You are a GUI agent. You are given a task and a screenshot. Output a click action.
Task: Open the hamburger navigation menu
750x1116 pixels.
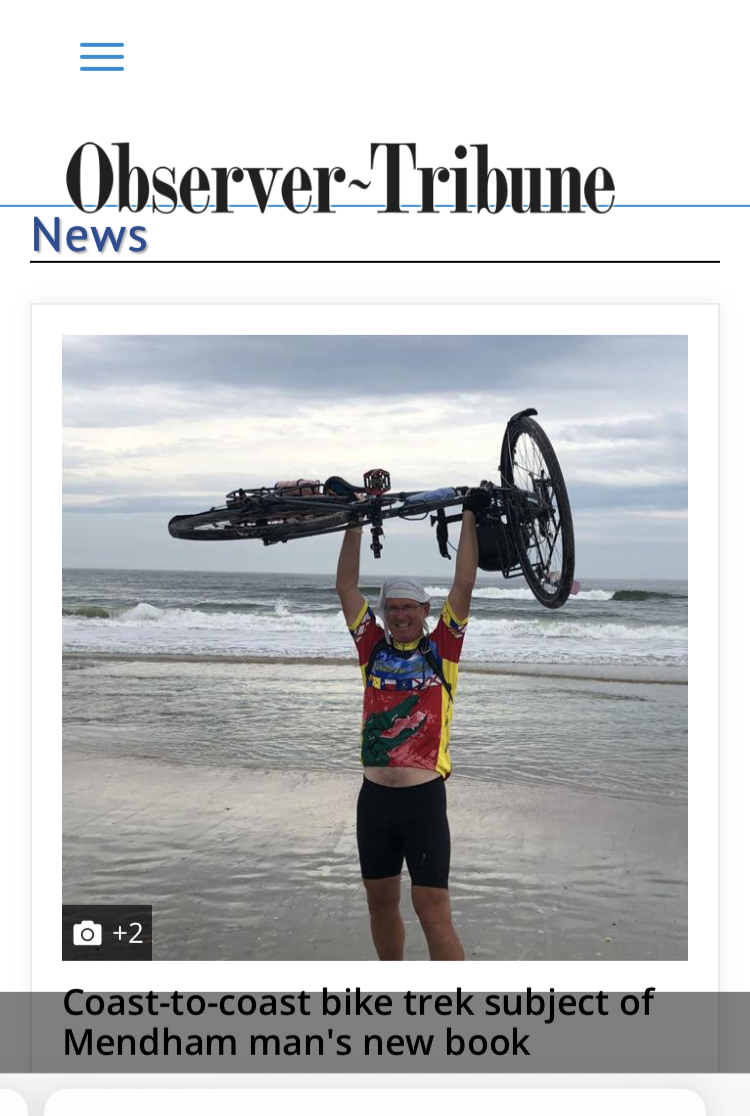click(x=102, y=57)
